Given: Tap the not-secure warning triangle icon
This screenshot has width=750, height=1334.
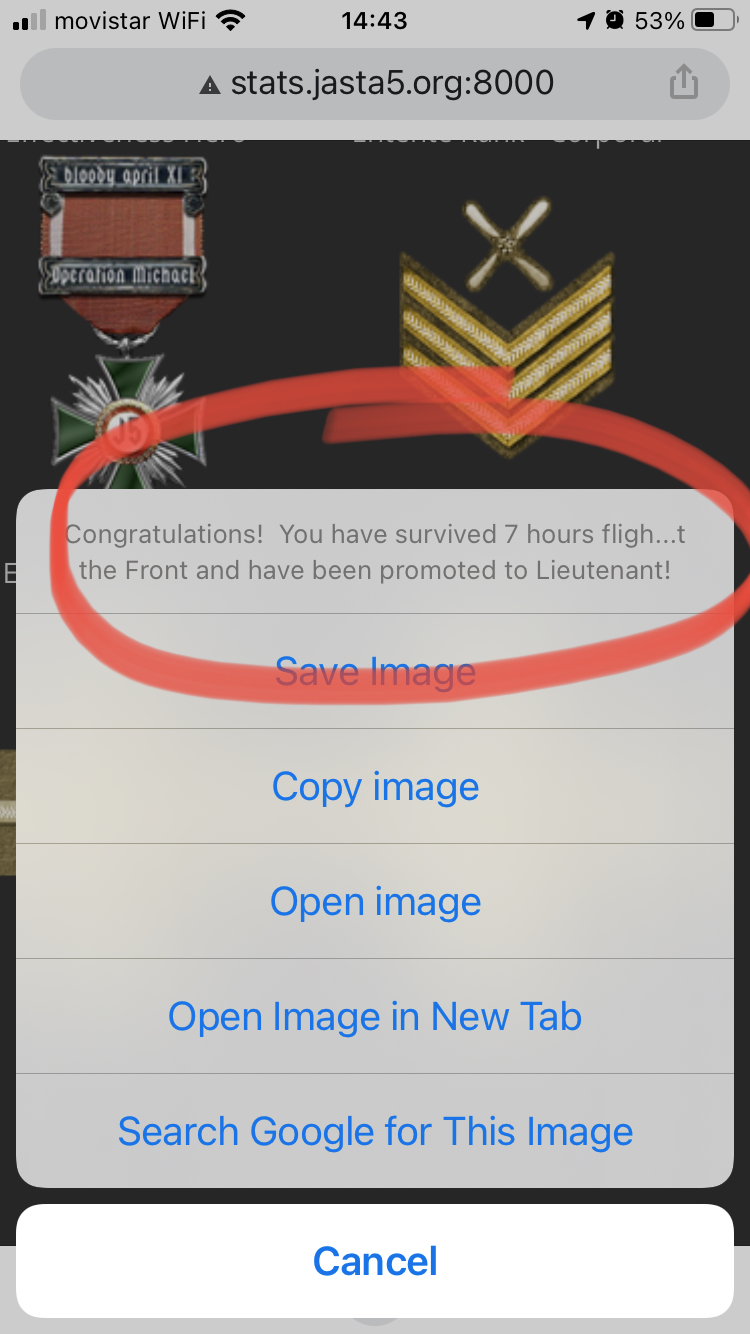Looking at the screenshot, I should coord(209,85).
